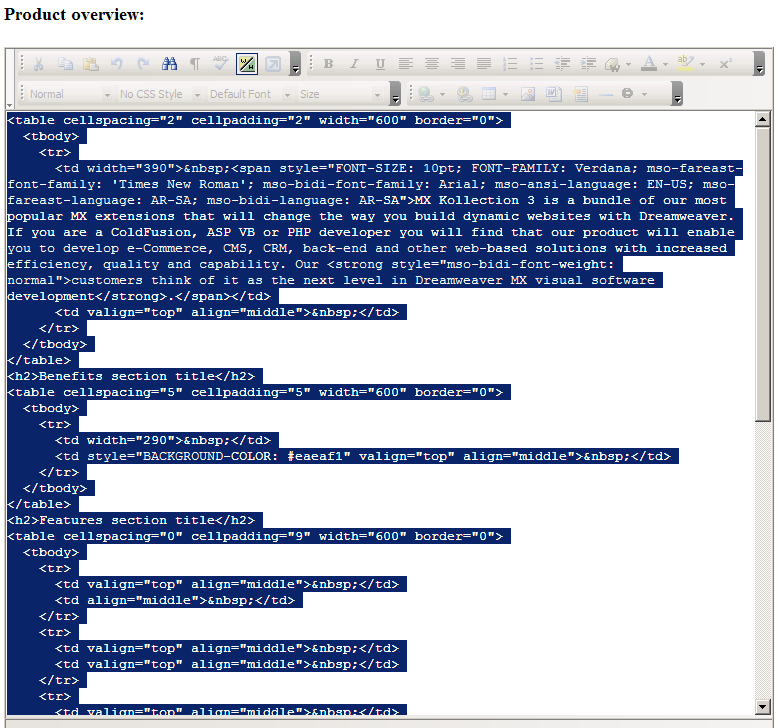
Task: Increase indent with the indent icon
Action: click(x=588, y=64)
